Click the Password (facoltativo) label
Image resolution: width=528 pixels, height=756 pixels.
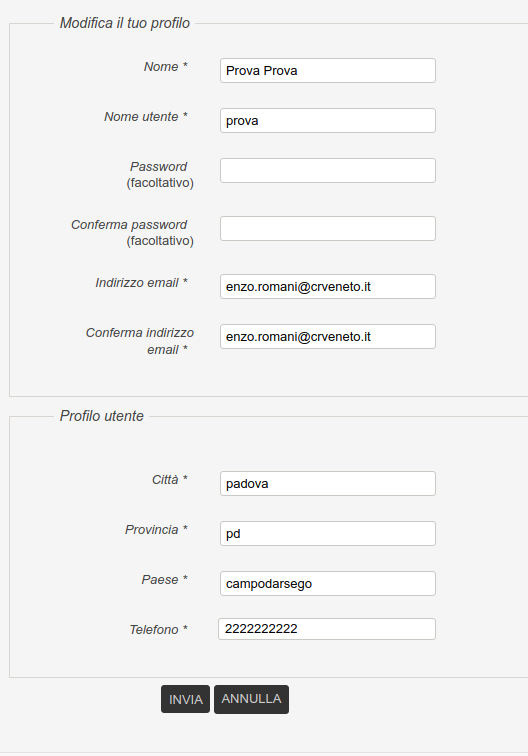point(160,175)
